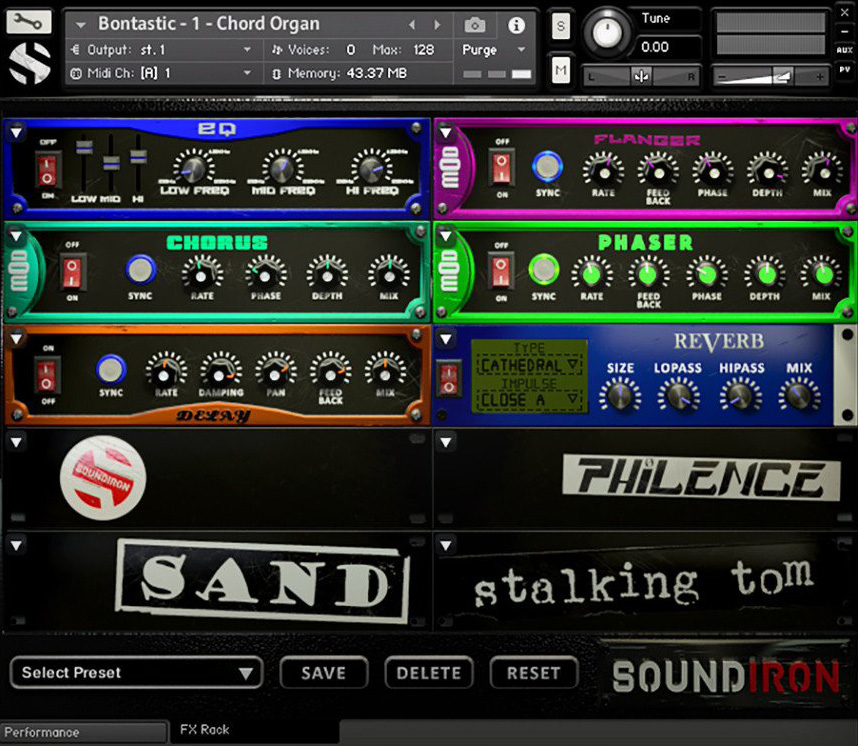
Task: Toggle the Reverb power switch
Action: (x=448, y=379)
